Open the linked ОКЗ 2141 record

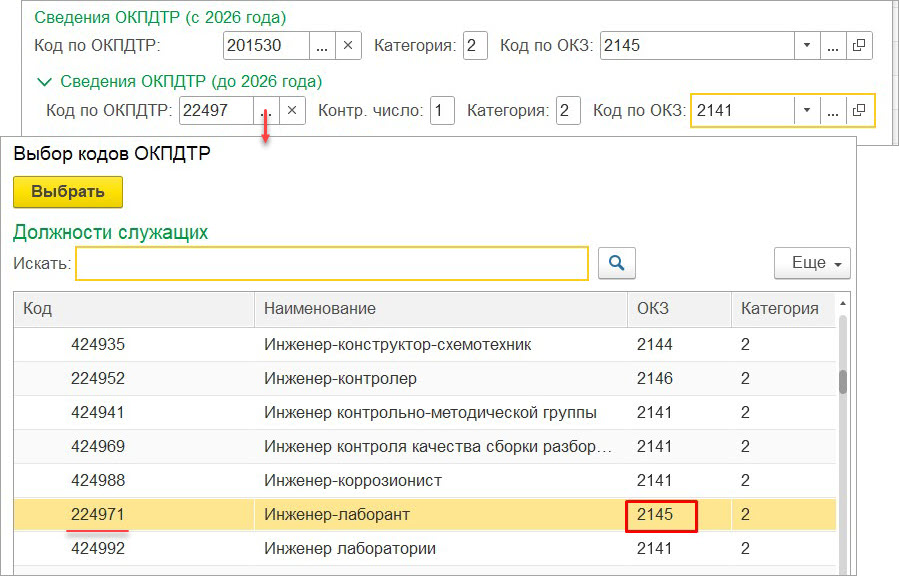[859, 111]
